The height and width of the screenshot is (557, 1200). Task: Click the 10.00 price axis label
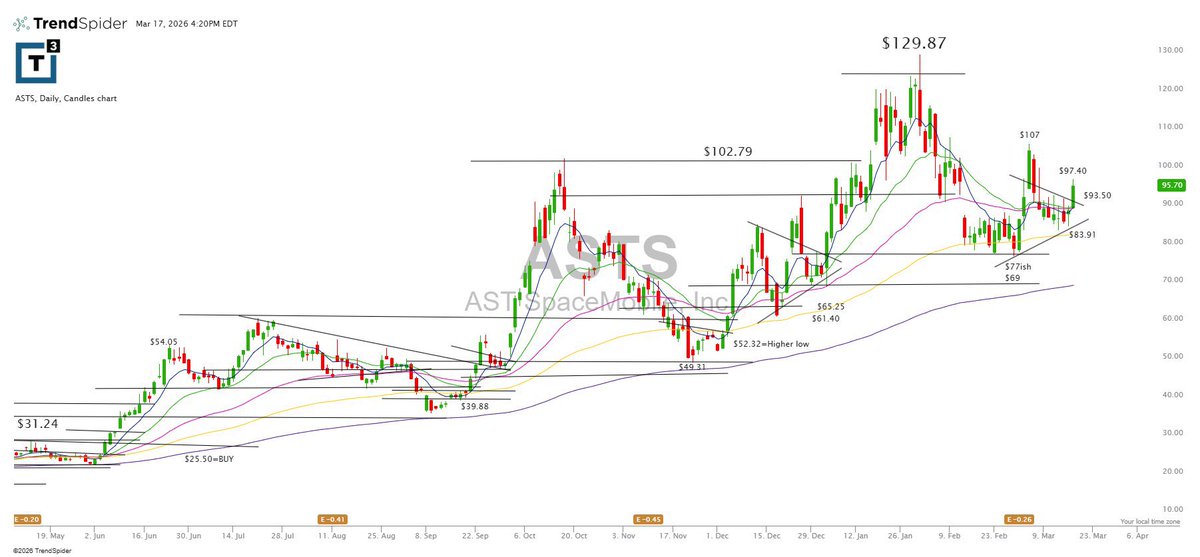1171,509
